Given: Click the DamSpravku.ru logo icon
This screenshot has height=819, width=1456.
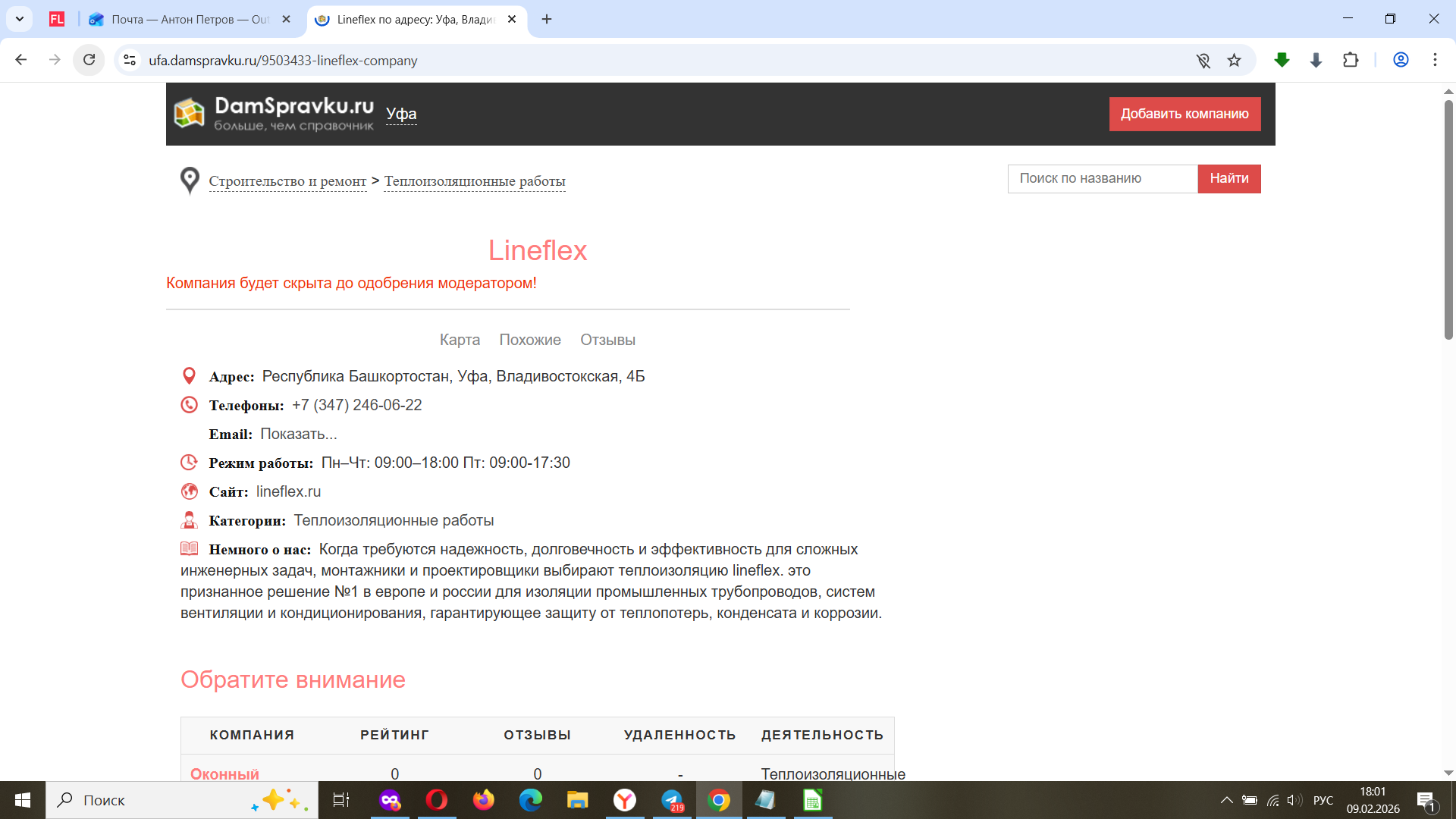Looking at the screenshot, I should (189, 114).
